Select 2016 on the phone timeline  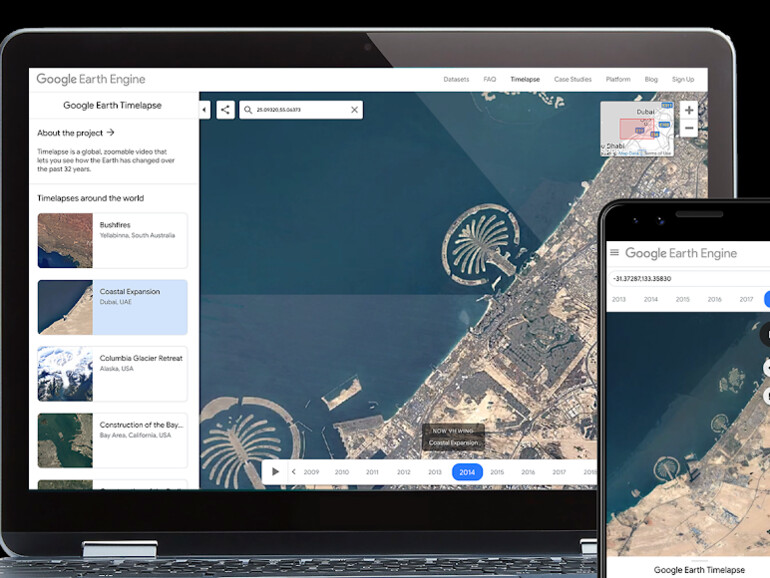715,299
